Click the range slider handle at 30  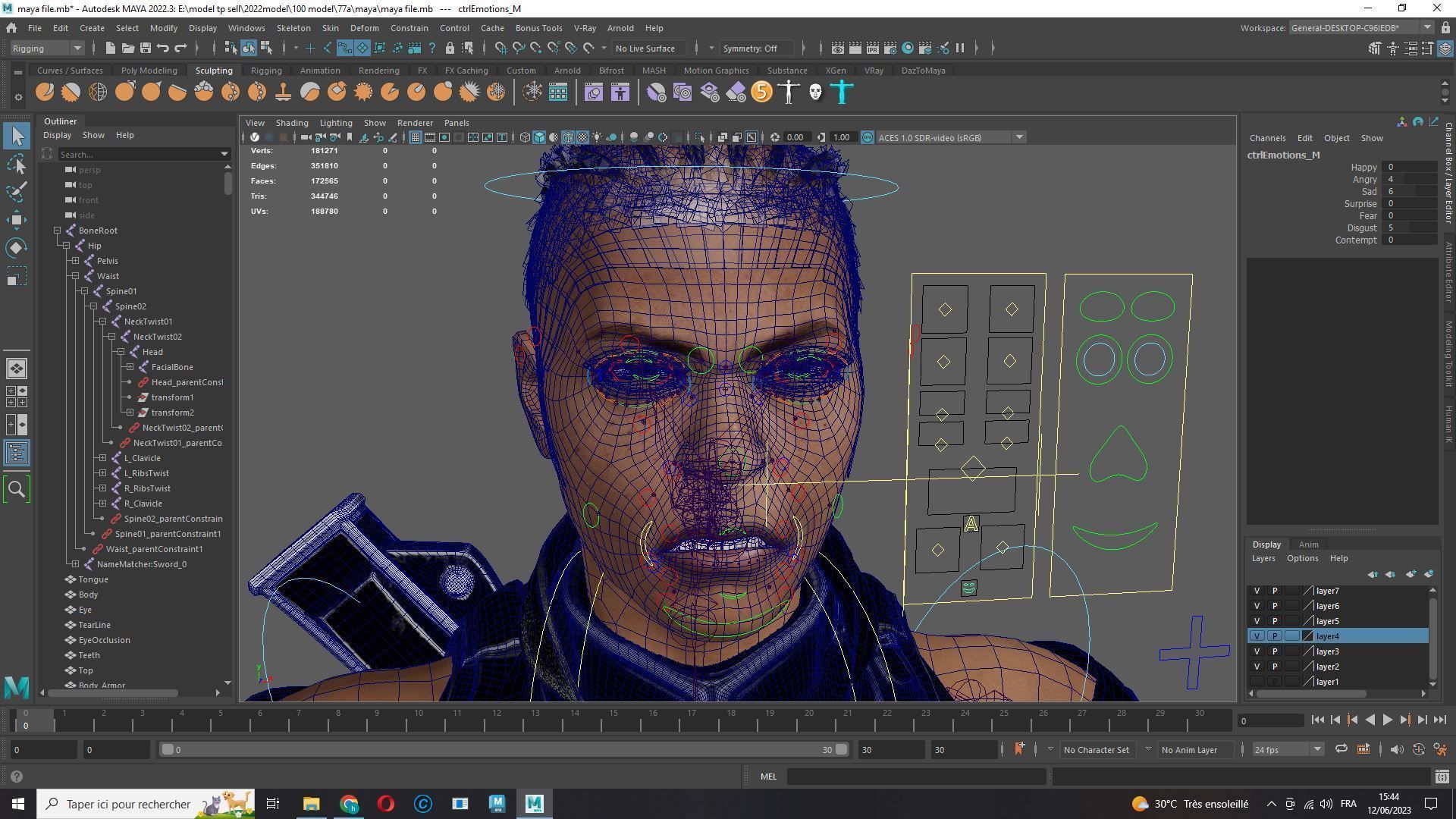tap(841, 750)
